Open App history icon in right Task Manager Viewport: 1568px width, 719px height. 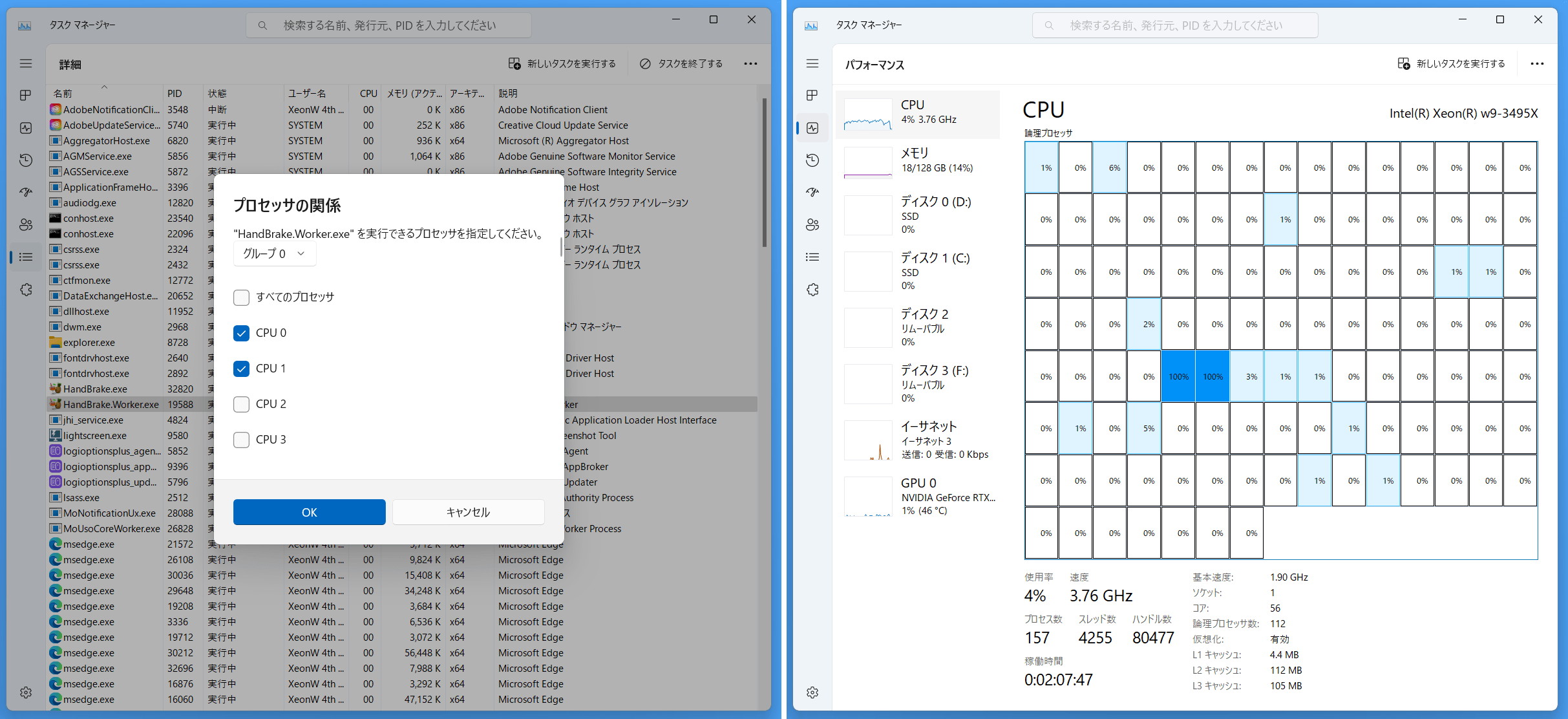812,160
